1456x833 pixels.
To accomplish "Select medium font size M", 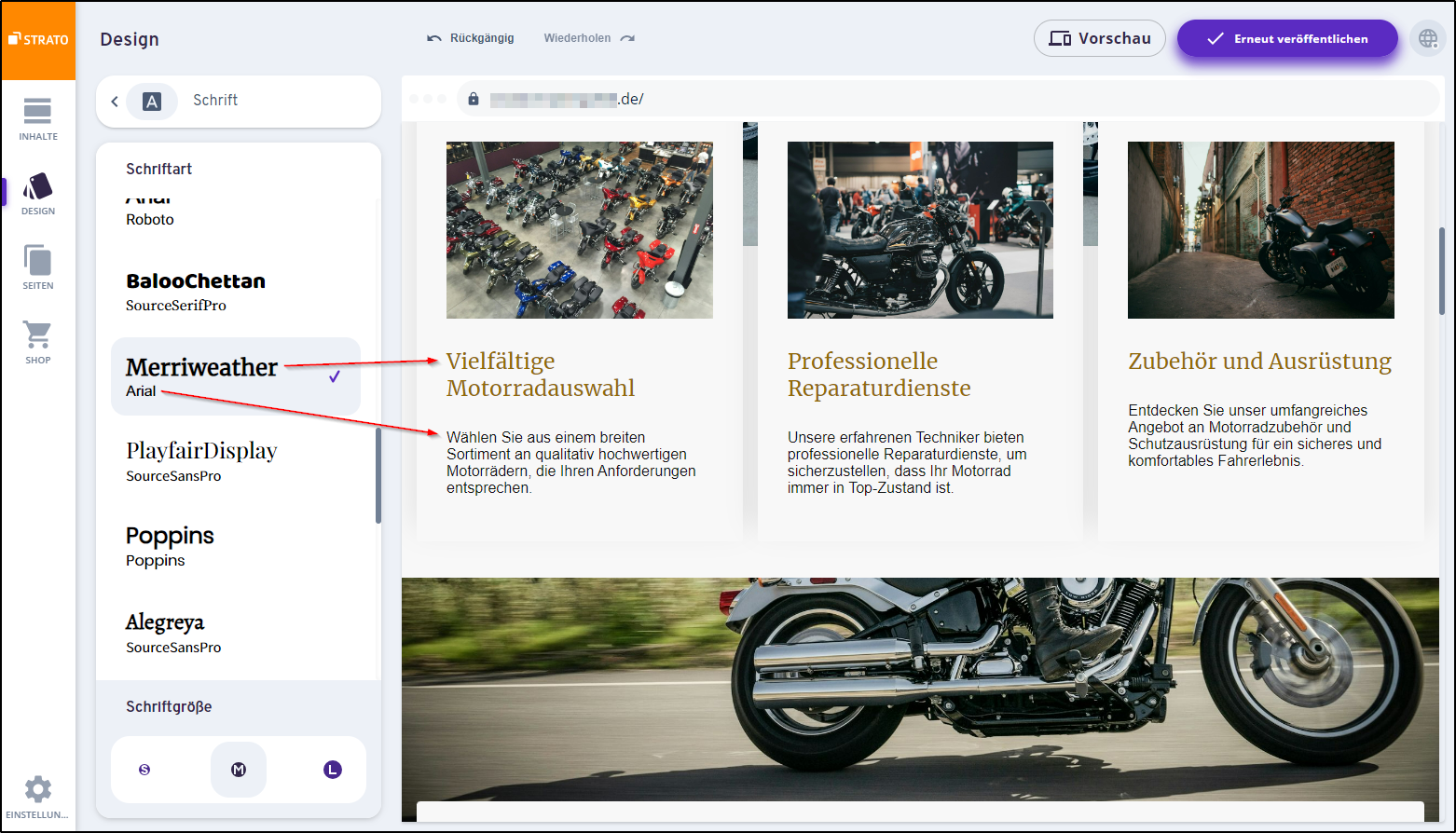I will (x=239, y=770).
